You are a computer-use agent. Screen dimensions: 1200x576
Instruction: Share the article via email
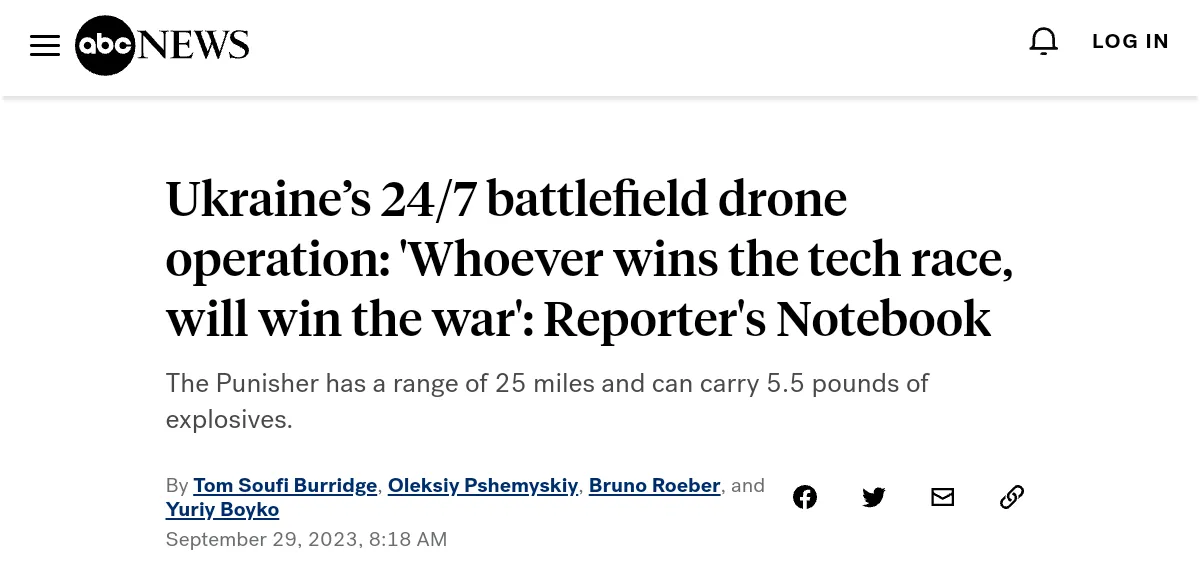point(942,497)
